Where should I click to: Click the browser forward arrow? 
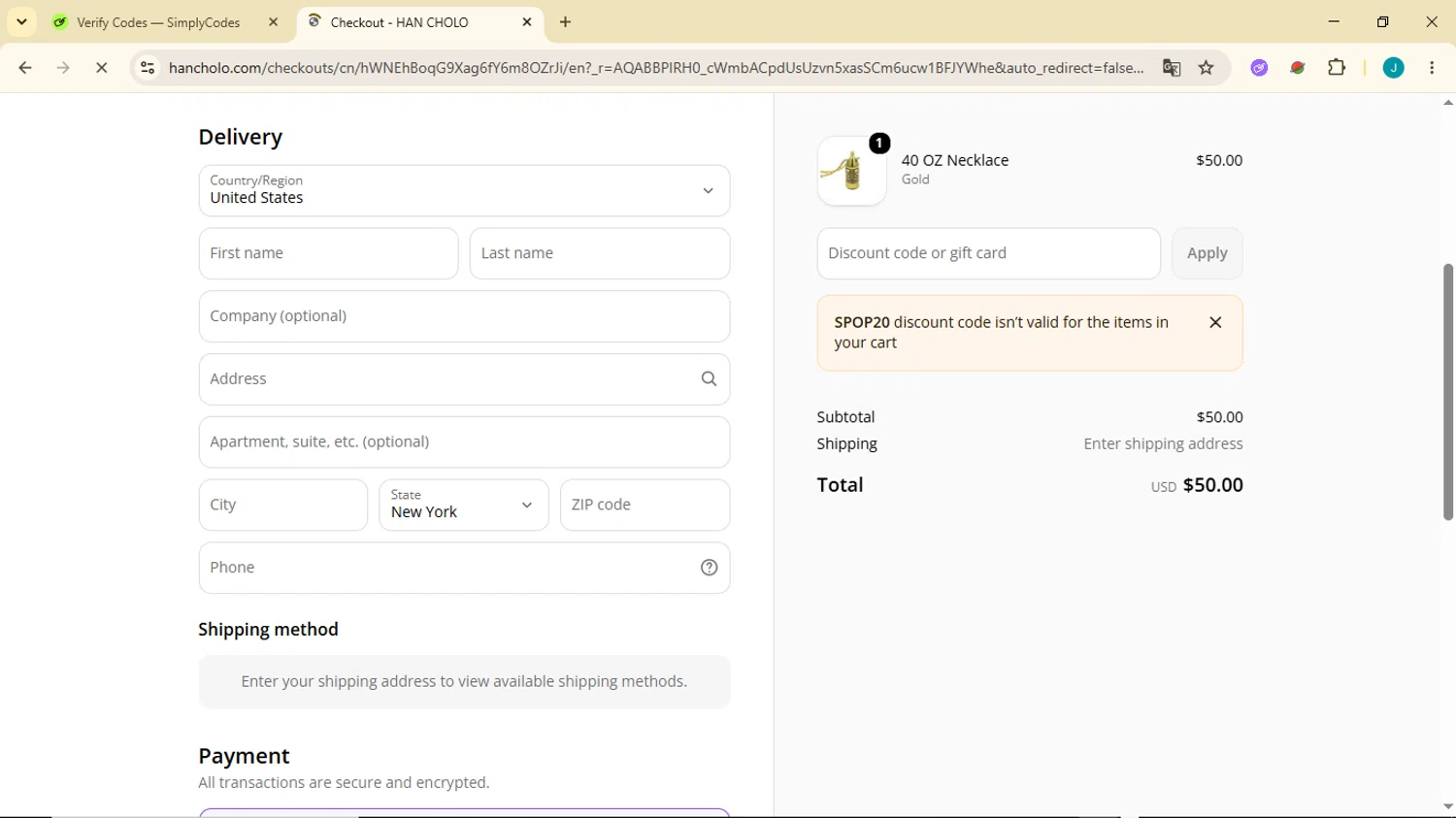63,68
